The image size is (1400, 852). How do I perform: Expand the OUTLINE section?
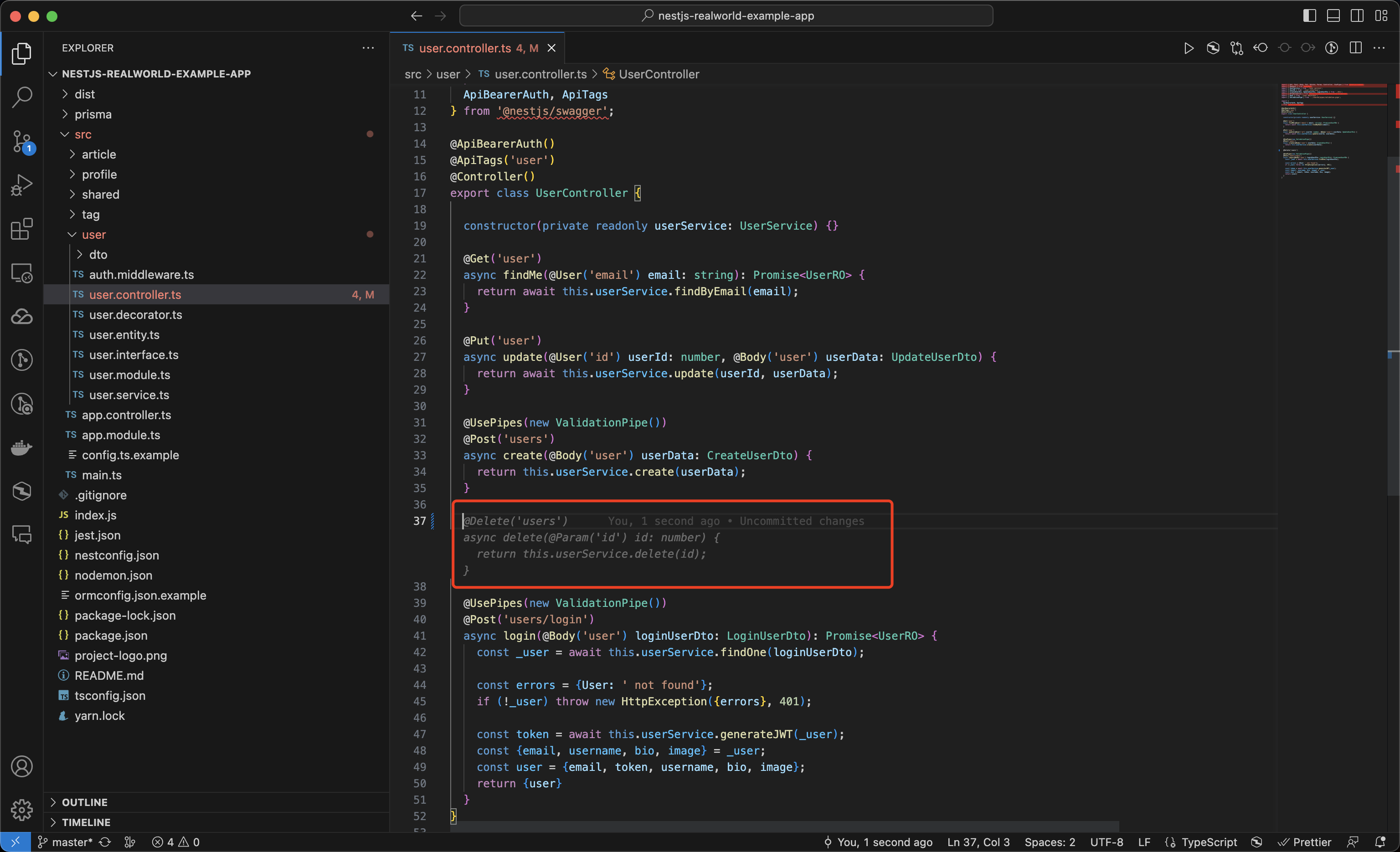click(84, 802)
